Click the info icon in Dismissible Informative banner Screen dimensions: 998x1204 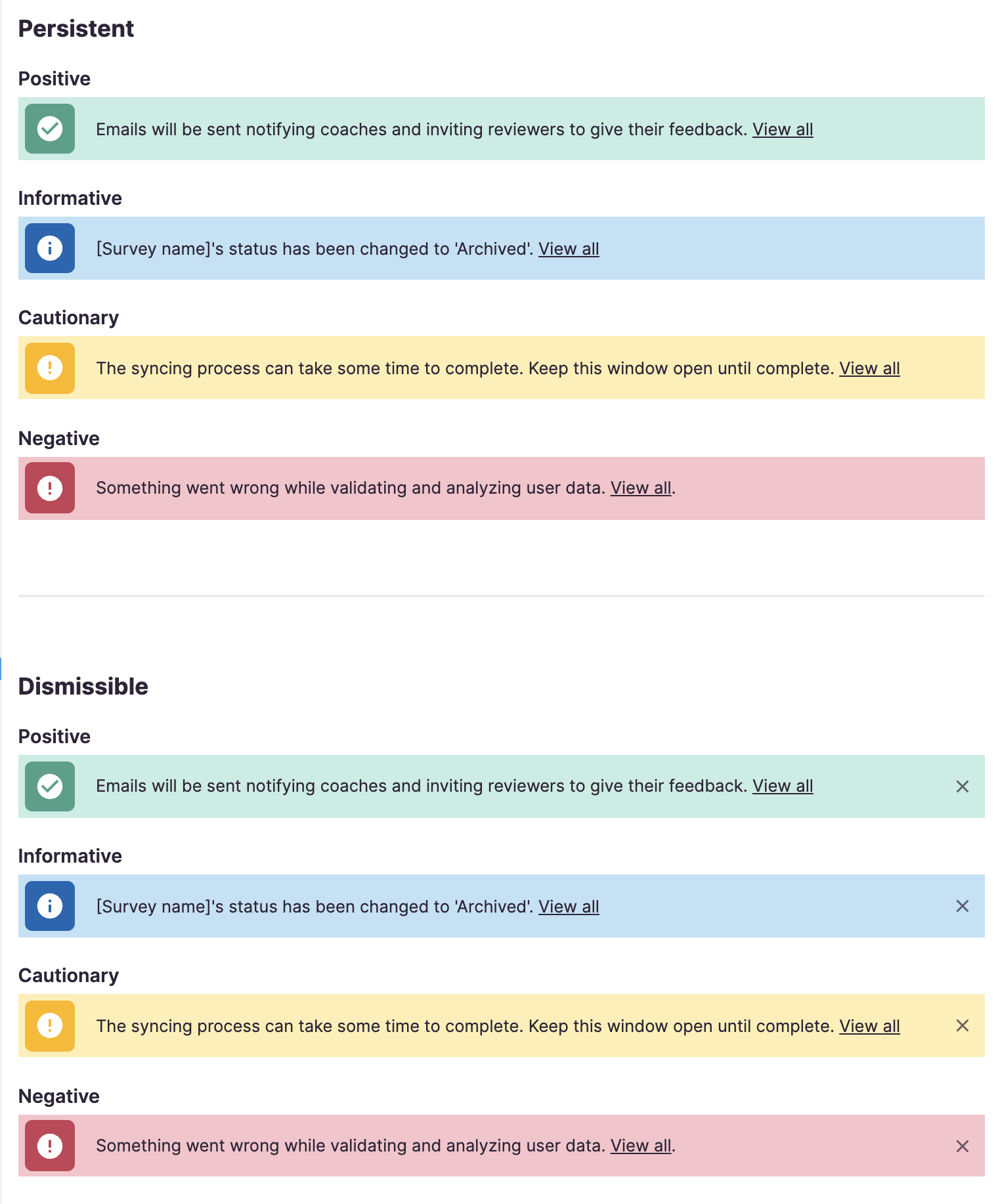[x=50, y=906]
